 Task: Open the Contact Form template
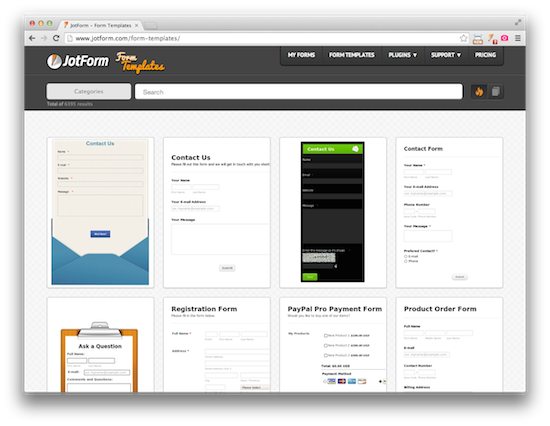[449, 213]
